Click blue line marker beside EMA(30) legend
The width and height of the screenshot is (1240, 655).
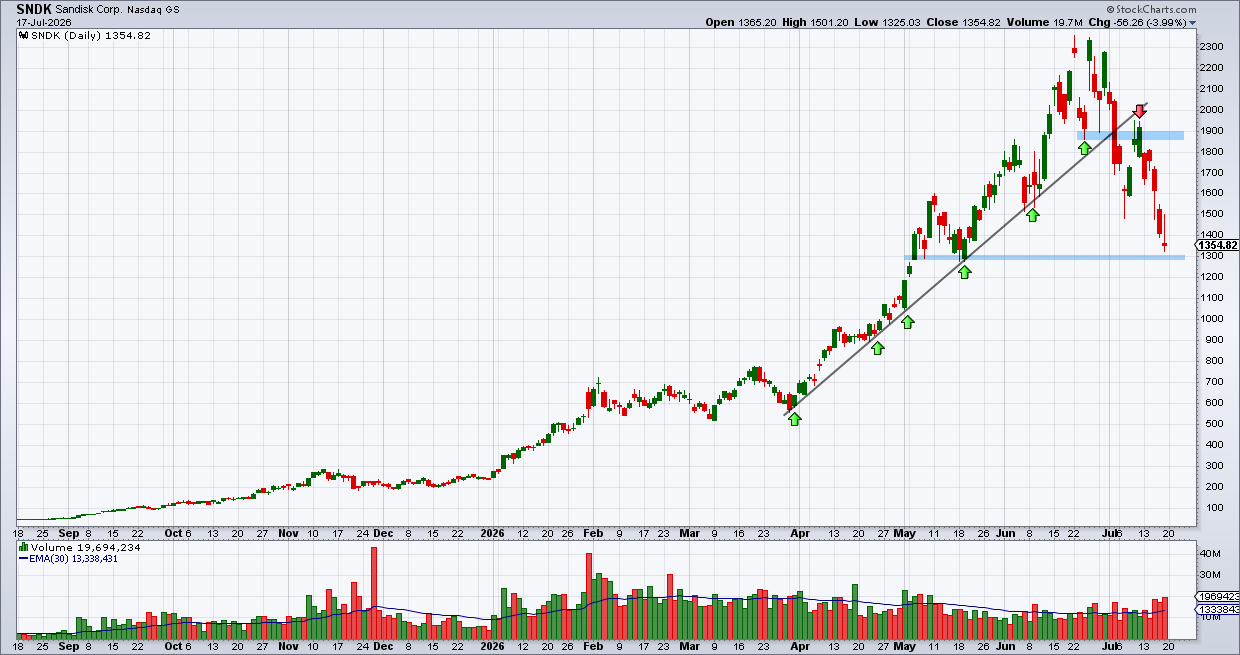coord(23,559)
